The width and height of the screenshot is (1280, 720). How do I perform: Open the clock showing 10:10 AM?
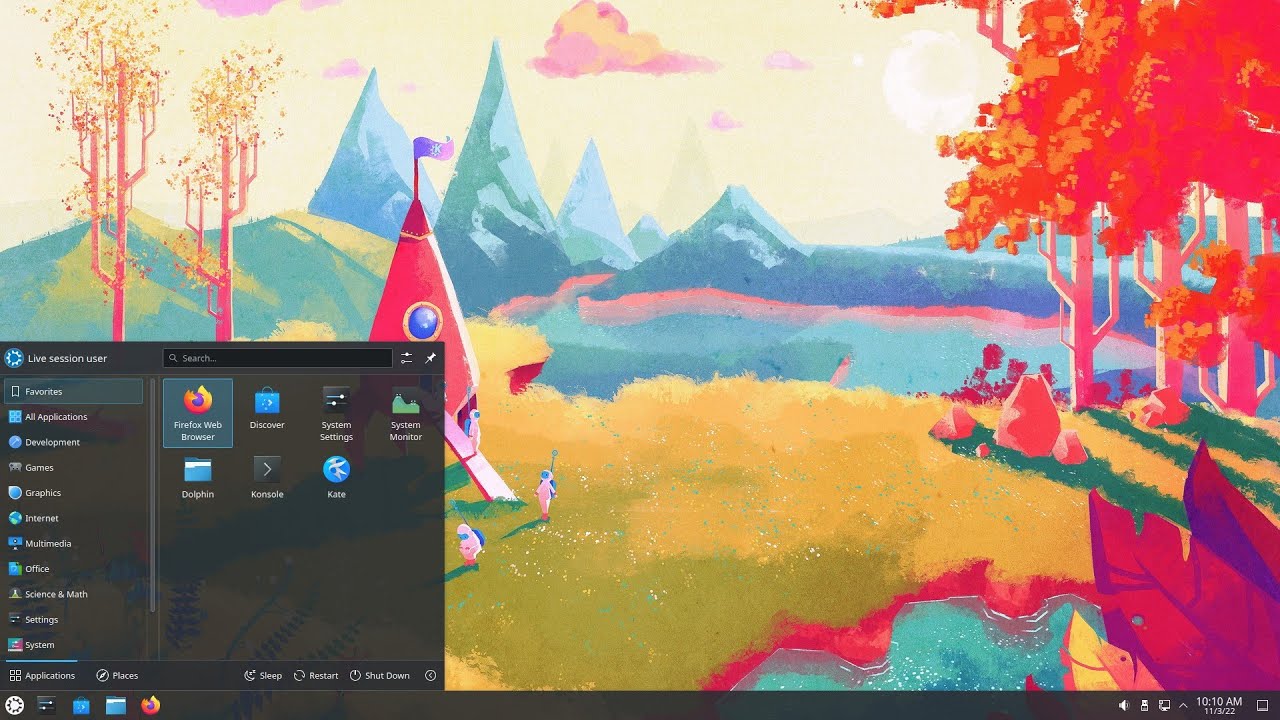click(x=1219, y=705)
